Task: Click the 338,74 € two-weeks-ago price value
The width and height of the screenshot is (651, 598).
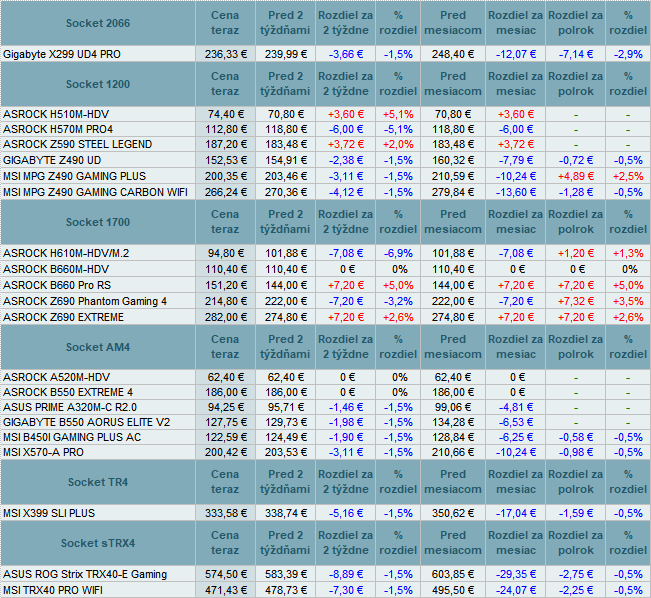Action: click(286, 513)
